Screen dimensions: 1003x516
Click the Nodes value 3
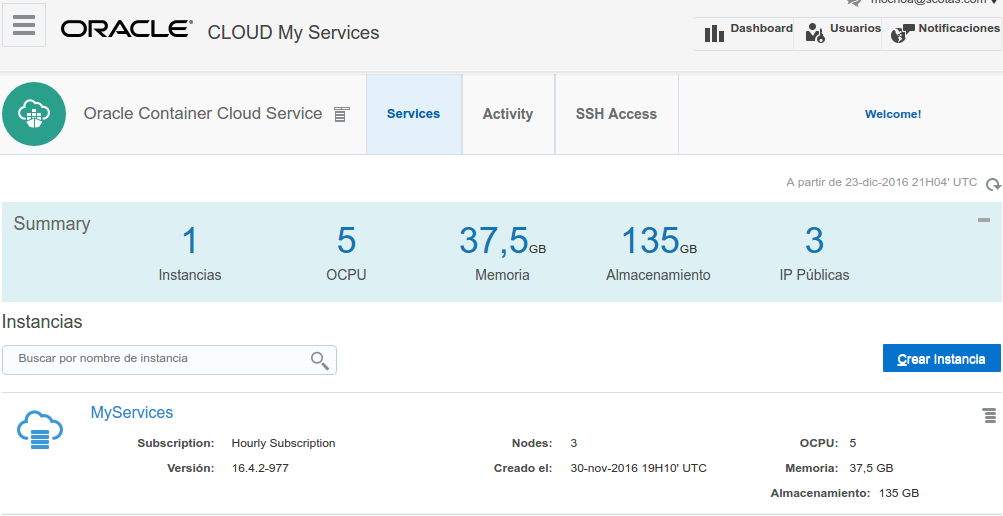574,443
